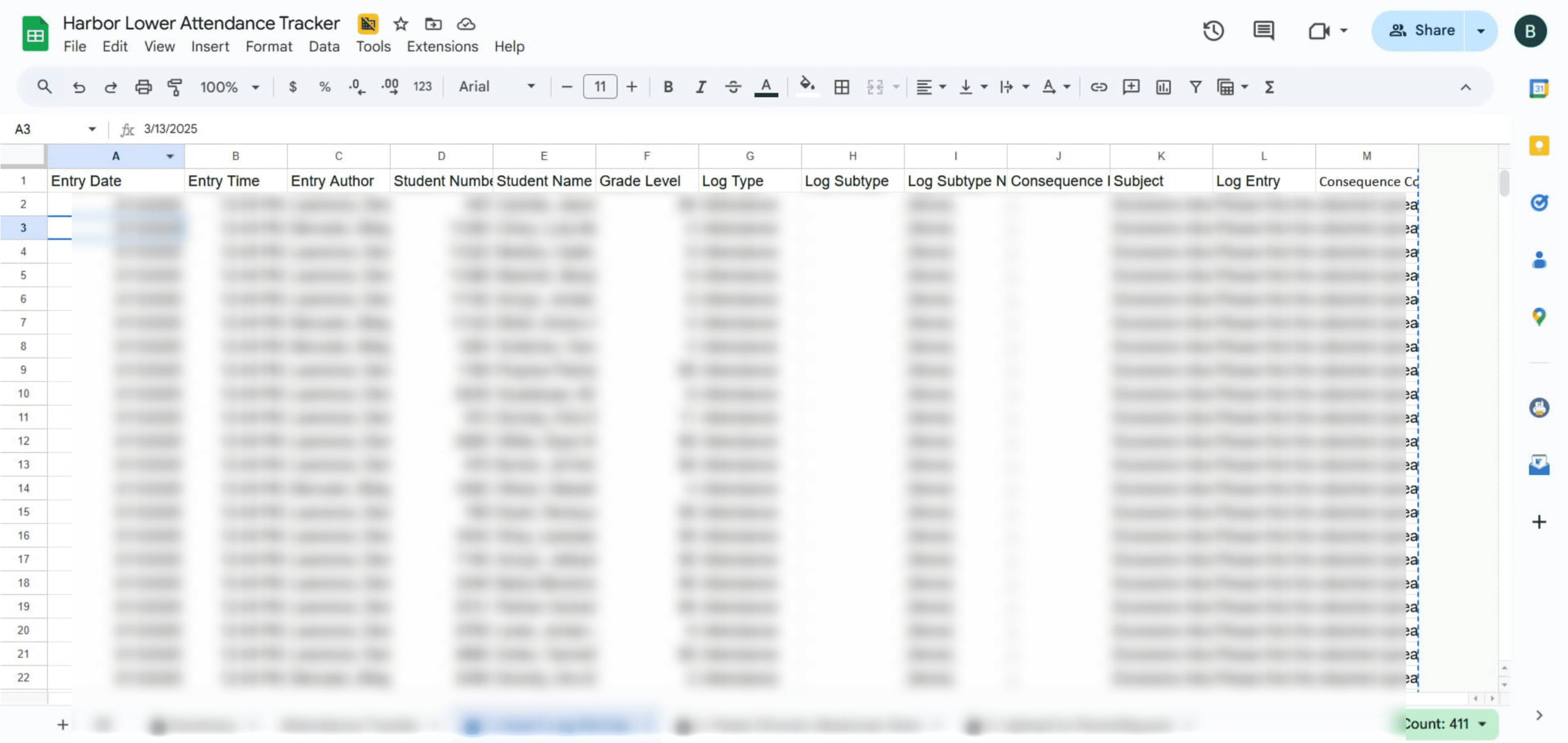1568x743 pixels.
Task: Increase font size with plus button
Action: coord(632,87)
